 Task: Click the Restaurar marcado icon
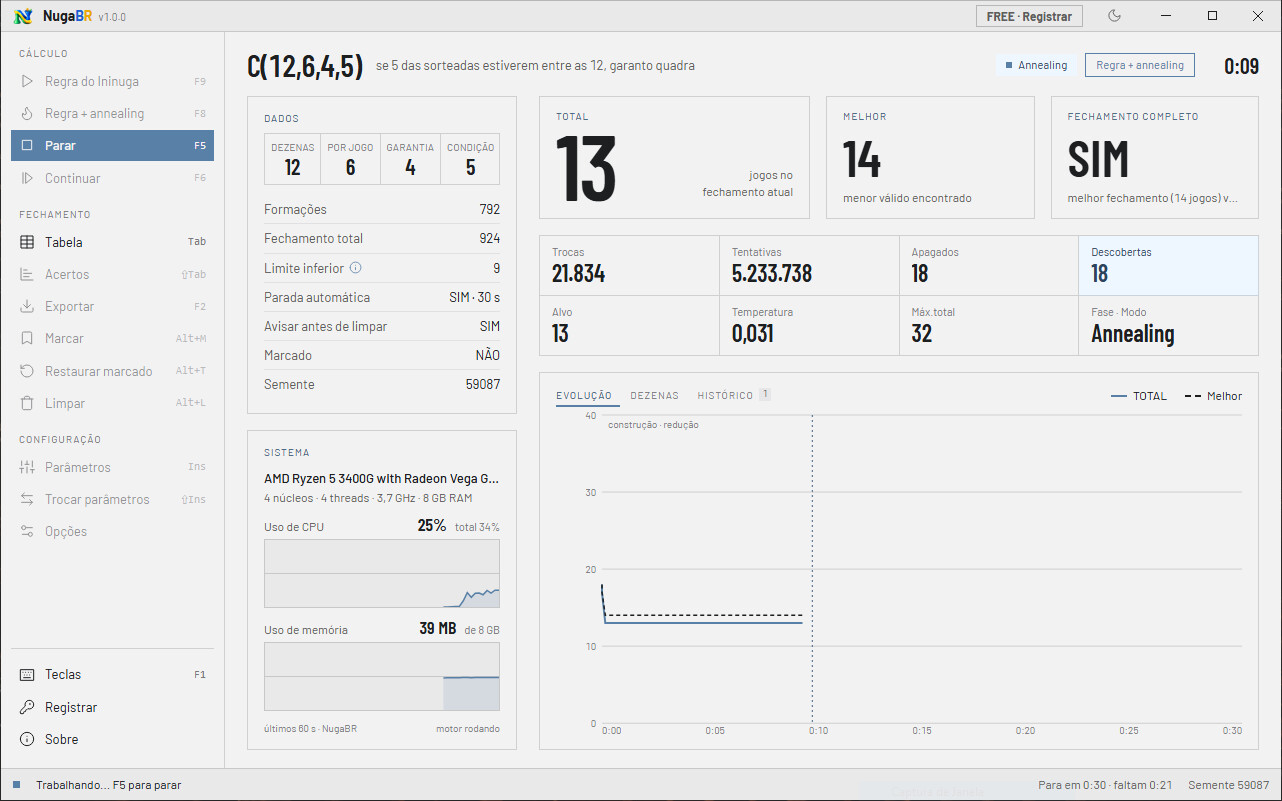(27, 371)
